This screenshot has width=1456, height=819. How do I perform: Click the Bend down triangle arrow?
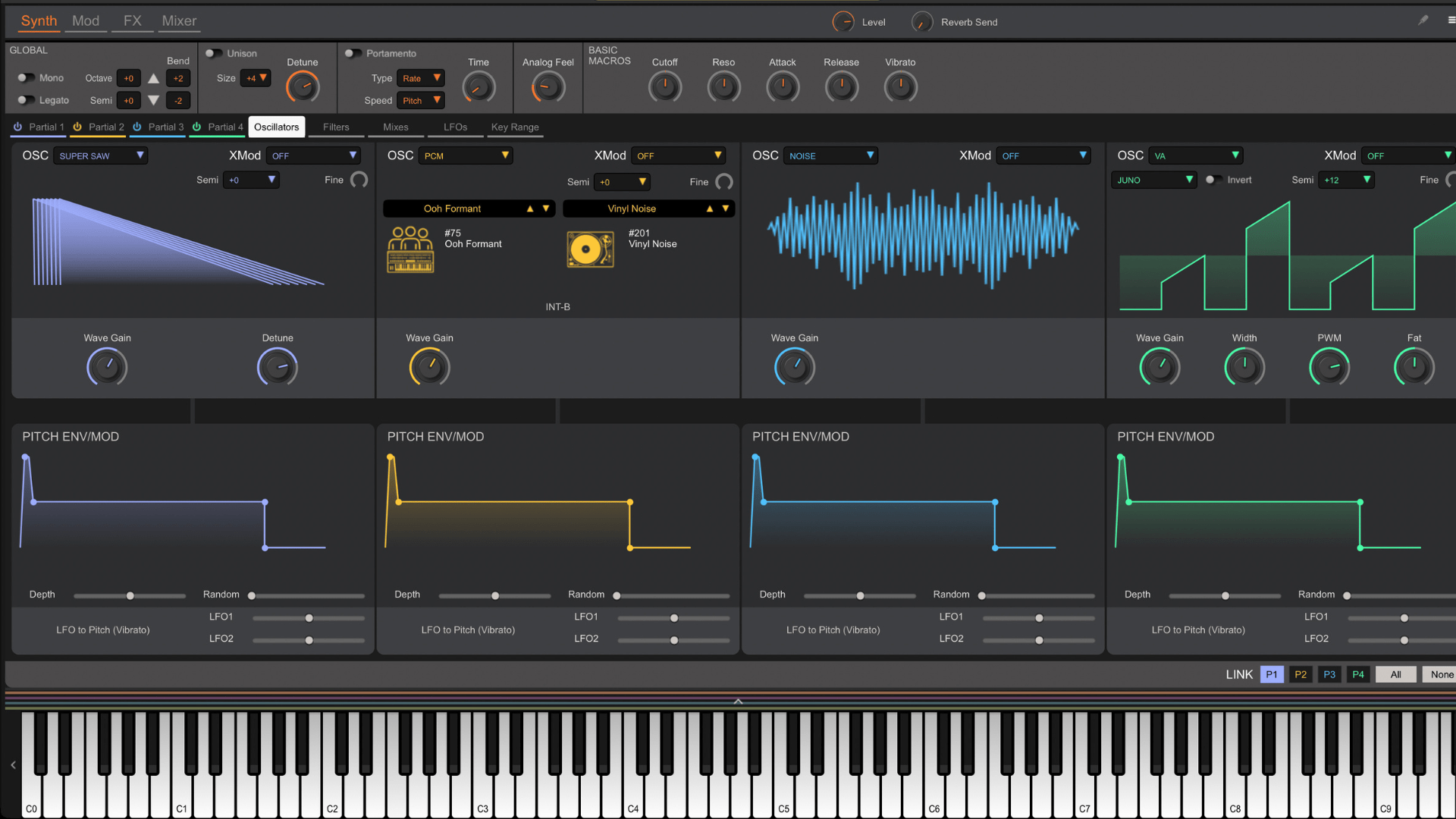pos(153,100)
